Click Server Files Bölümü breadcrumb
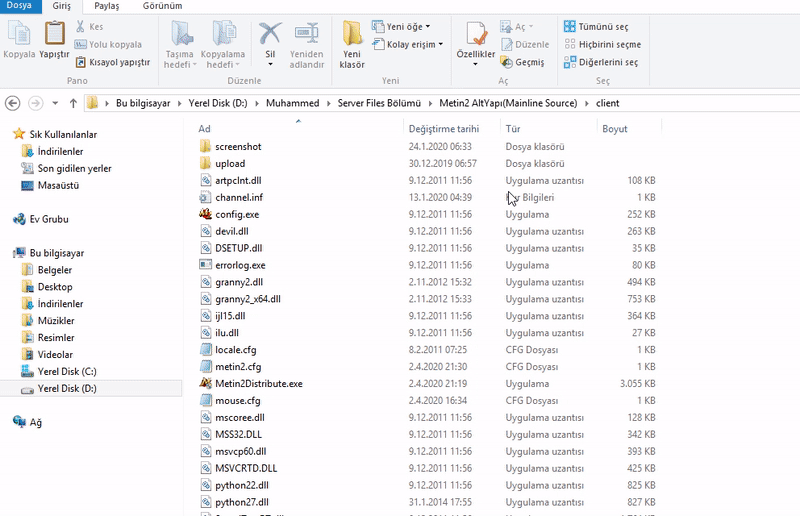Viewport: 800px width, 516px height. click(379, 103)
